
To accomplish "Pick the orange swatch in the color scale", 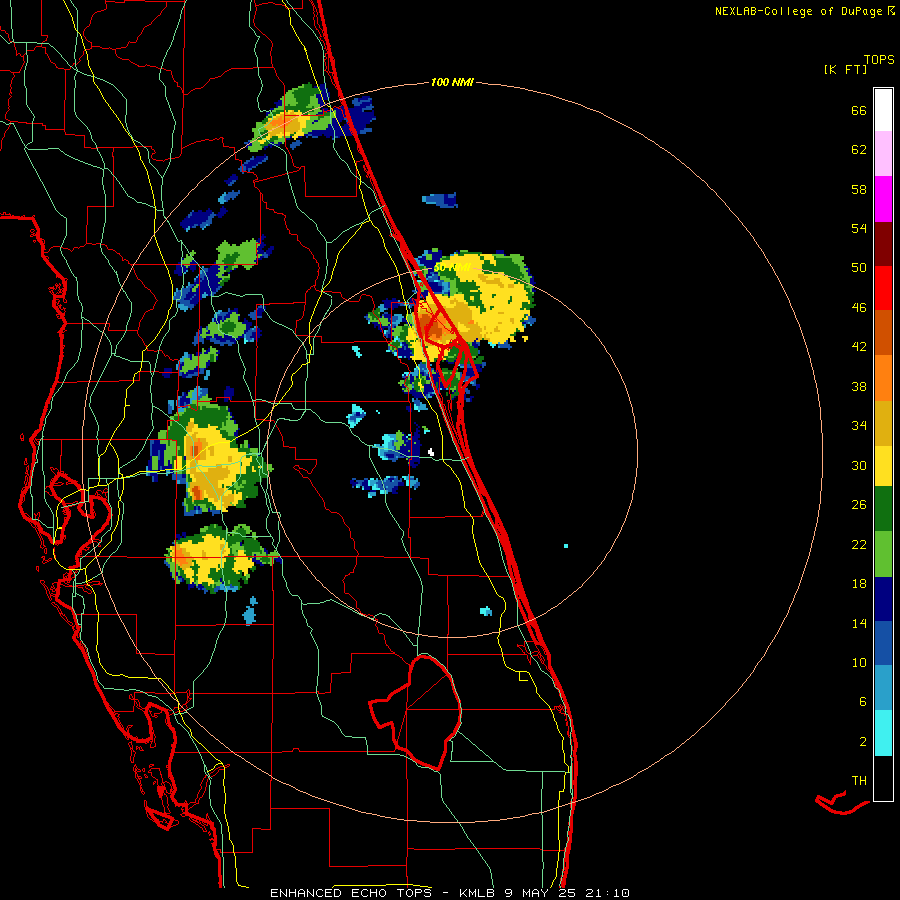I will click(x=883, y=378).
